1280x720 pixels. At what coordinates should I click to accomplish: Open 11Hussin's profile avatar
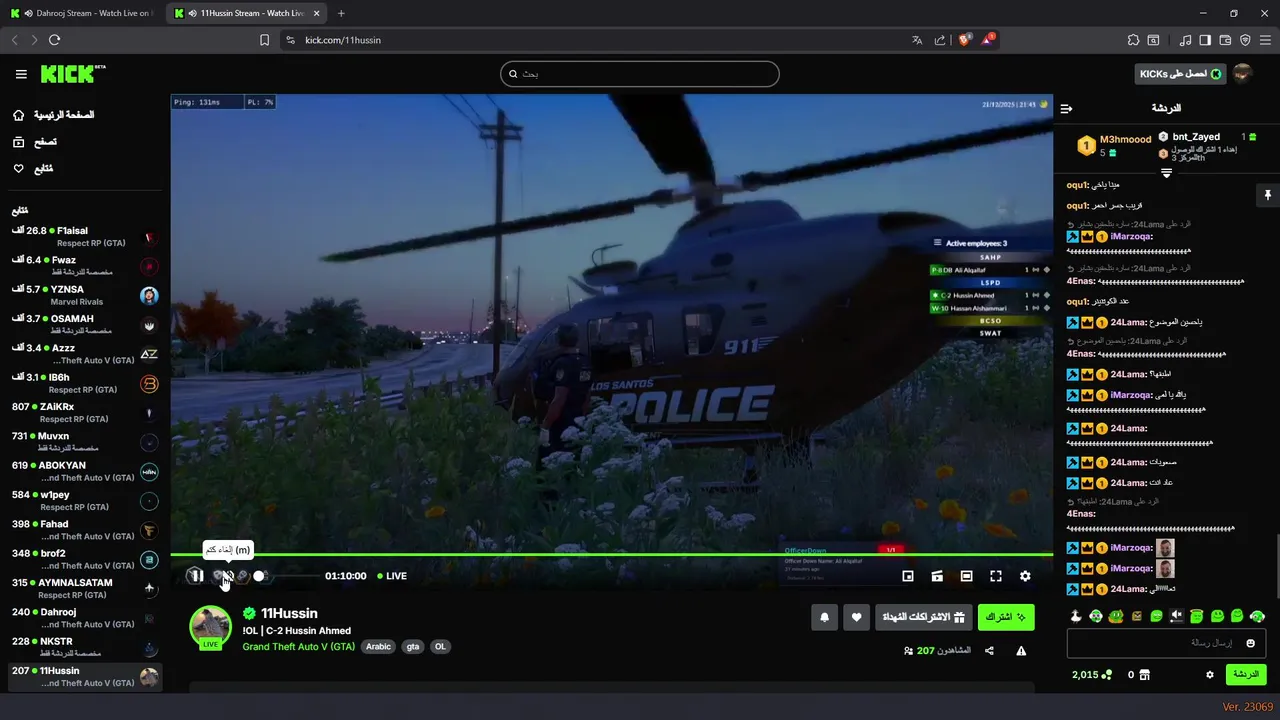tap(210, 627)
